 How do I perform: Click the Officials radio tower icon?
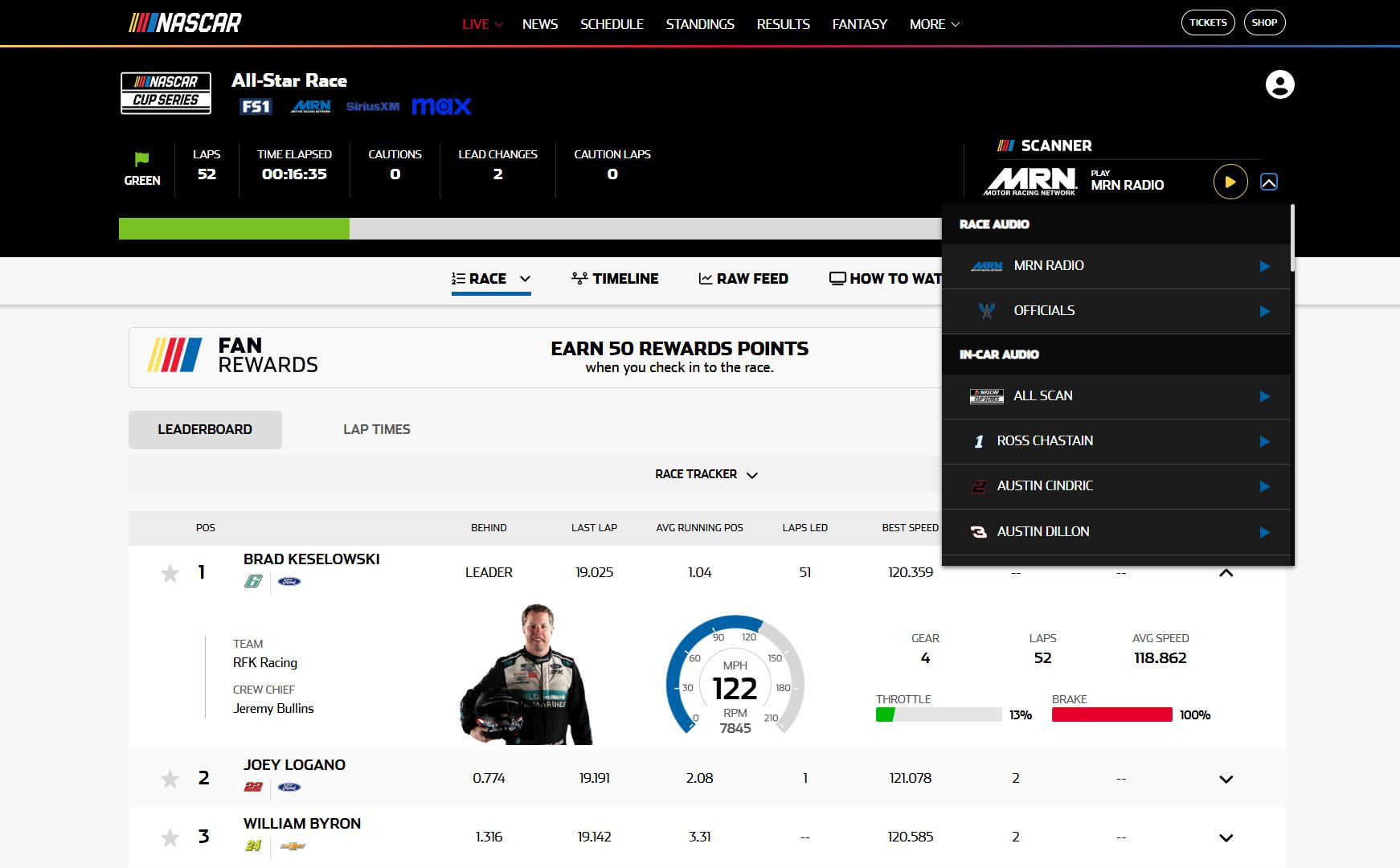tap(987, 310)
